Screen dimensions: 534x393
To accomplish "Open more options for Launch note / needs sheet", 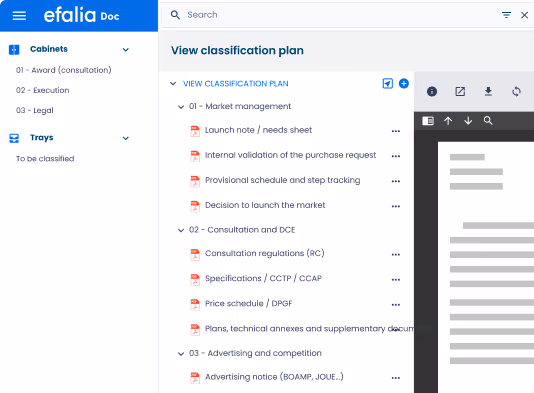I will [x=396, y=131].
